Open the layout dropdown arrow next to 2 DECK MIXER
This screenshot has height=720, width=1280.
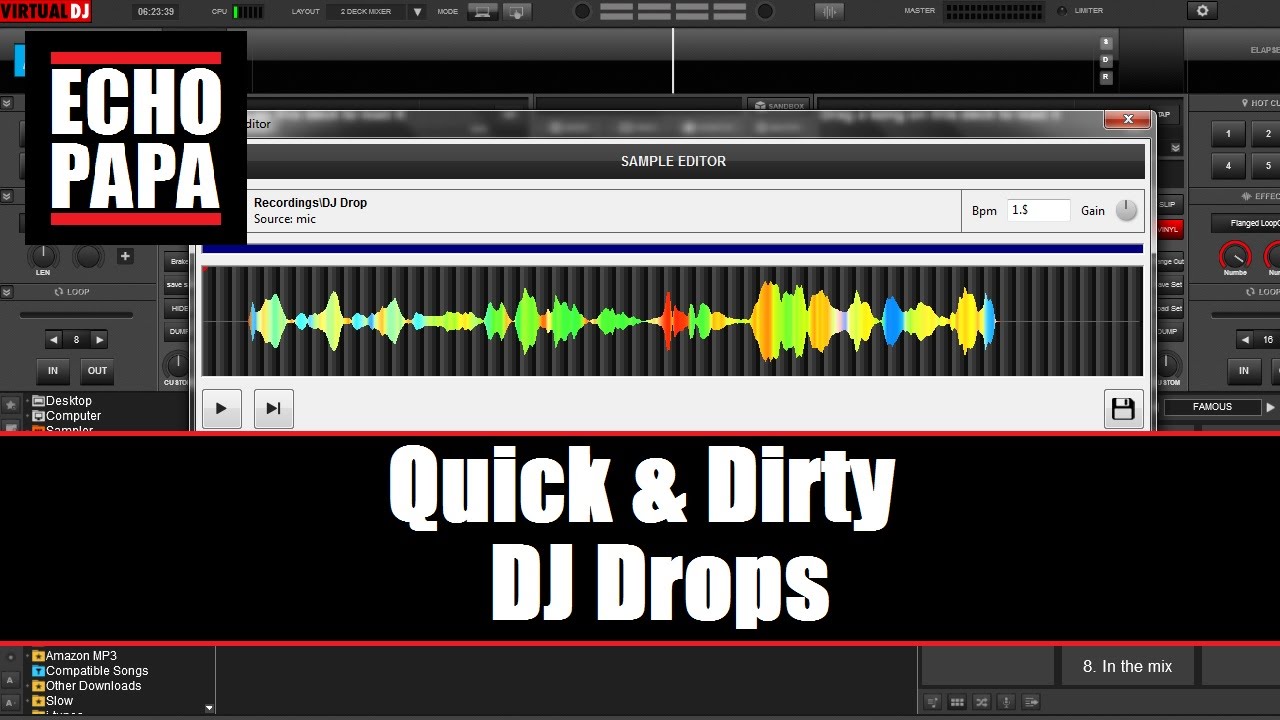click(417, 12)
